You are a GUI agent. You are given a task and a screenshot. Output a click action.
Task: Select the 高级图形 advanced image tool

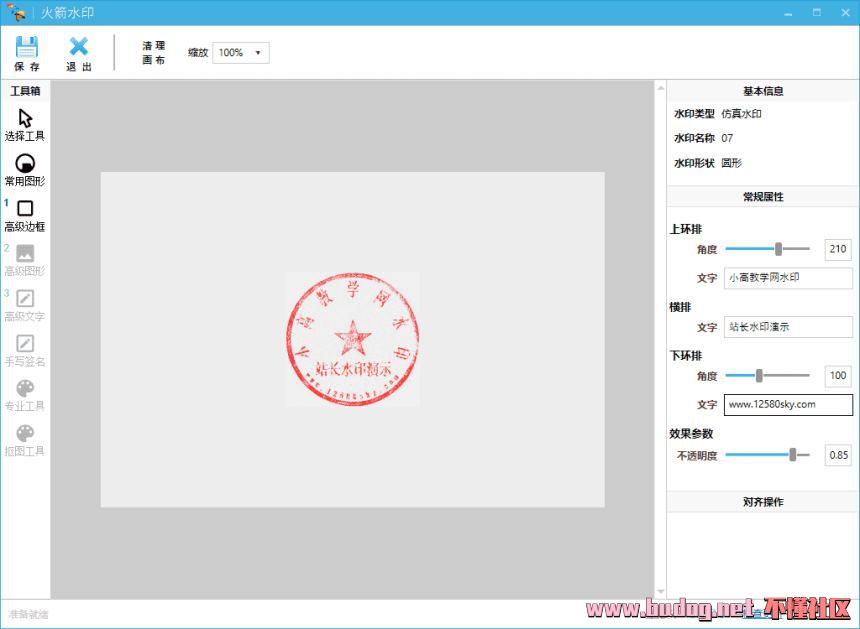coord(25,253)
